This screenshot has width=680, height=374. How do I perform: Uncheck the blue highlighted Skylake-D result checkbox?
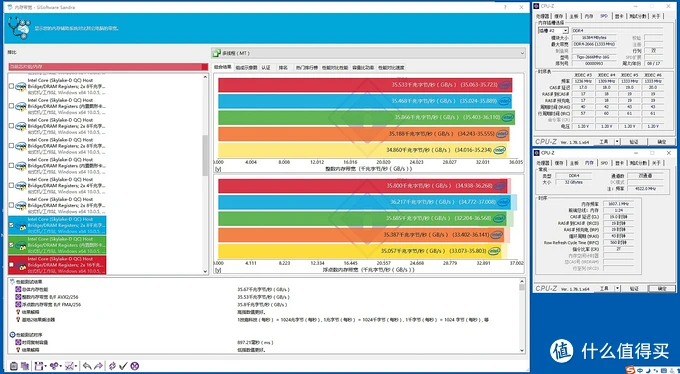coord(11,225)
